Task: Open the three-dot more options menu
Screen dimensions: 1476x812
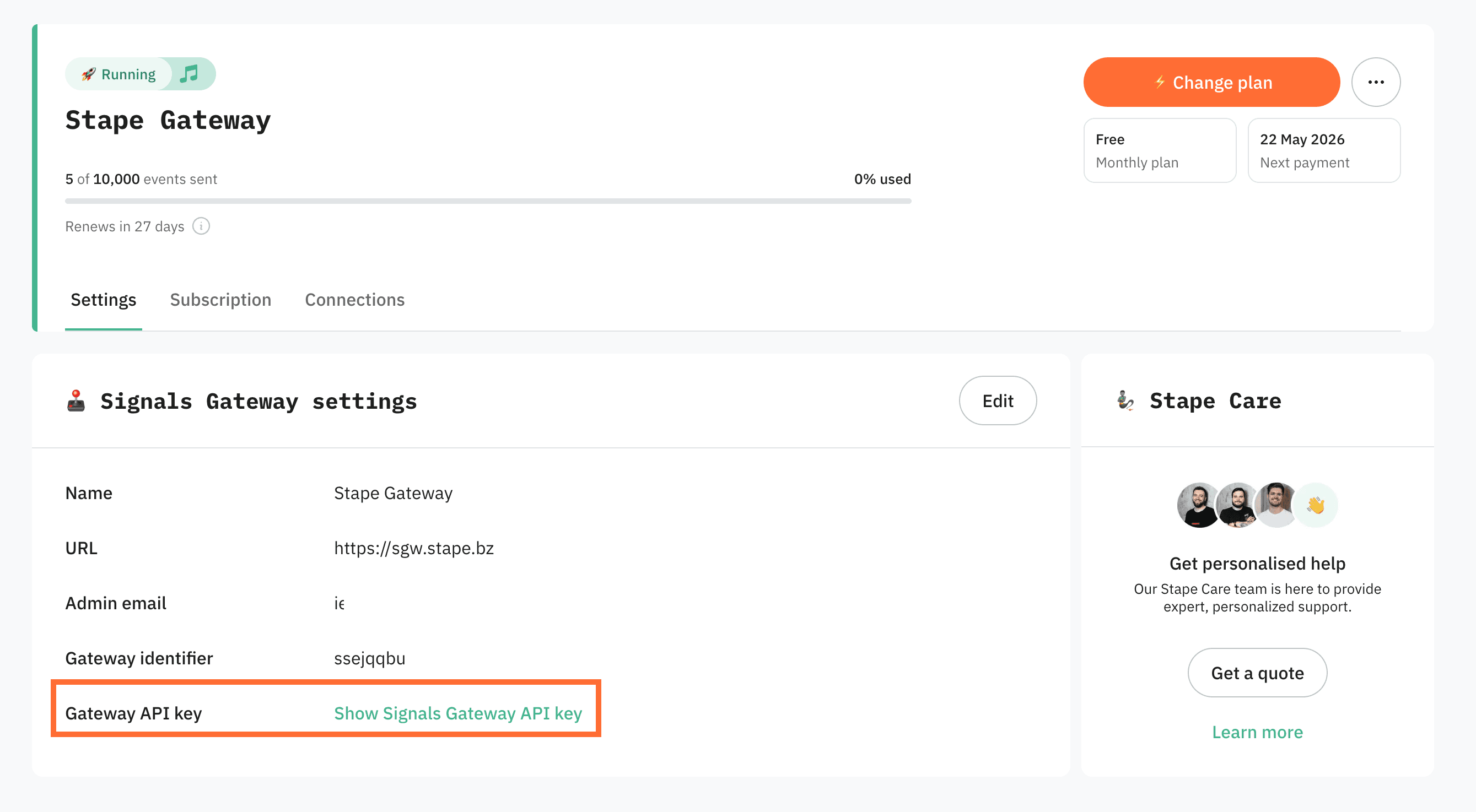Action: (x=1376, y=82)
